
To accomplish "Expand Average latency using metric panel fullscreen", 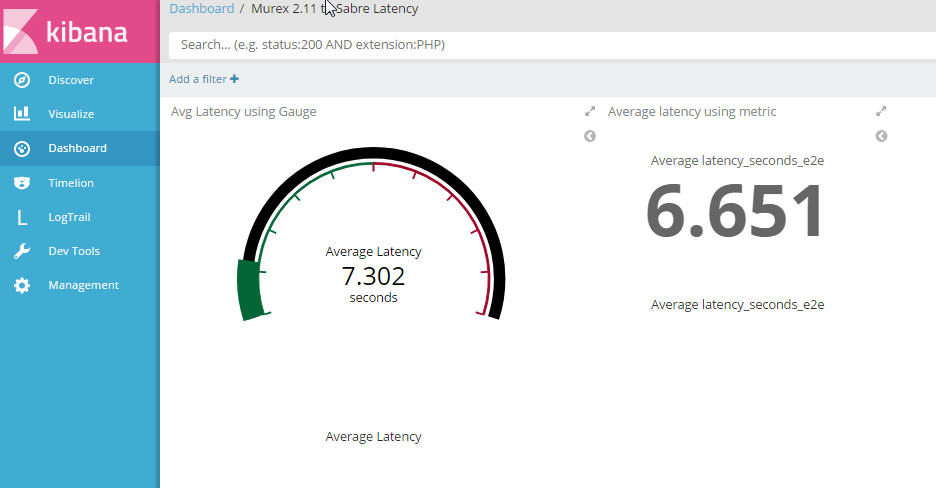I will pos(881,112).
